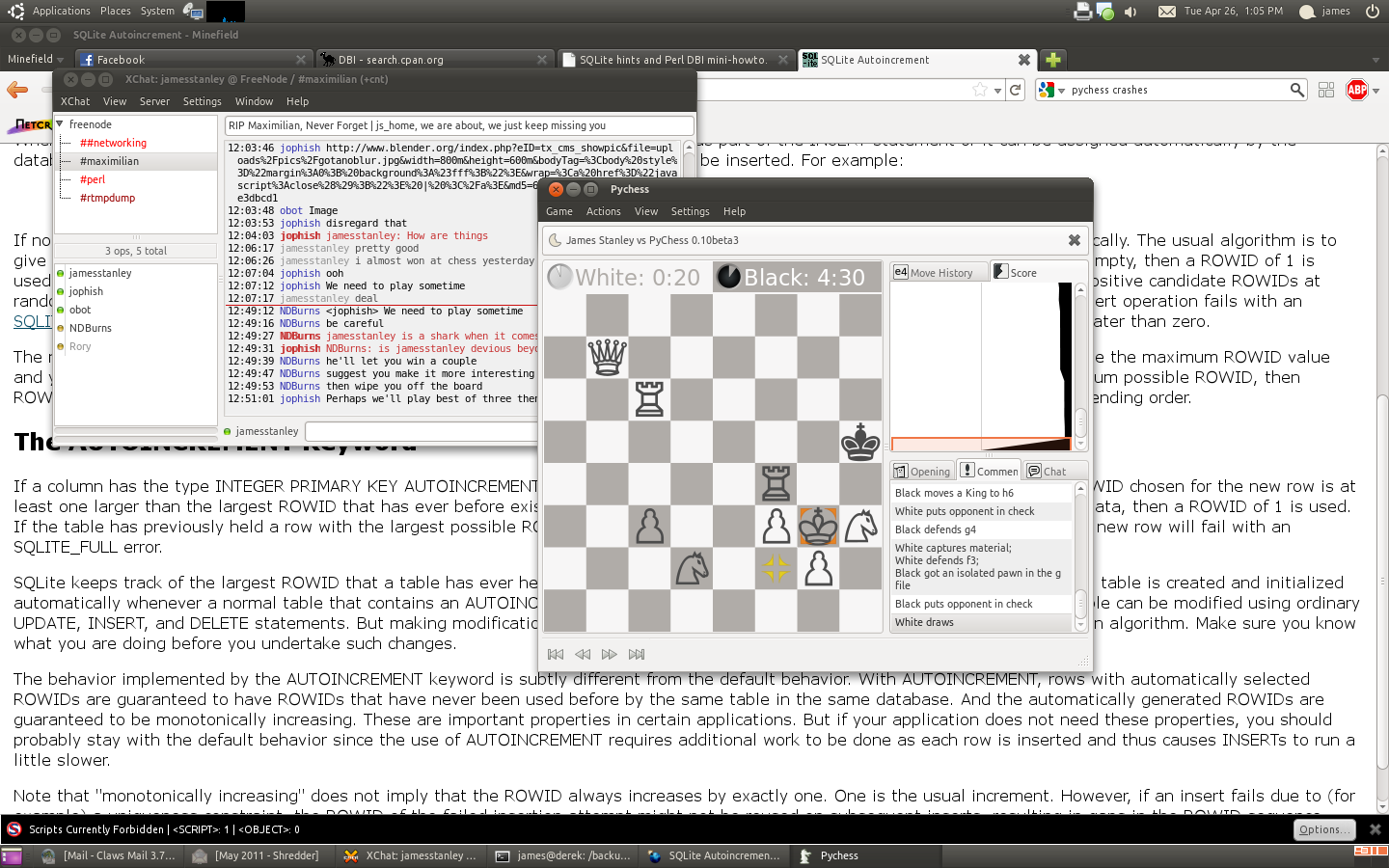Viewport: 1389px width, 868px height.
Task: Open the Actions menu in Pychess
Action: (x=603, y=211)
